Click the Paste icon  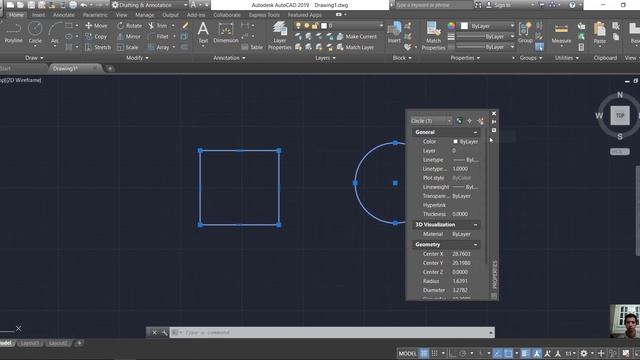[600, 33]
